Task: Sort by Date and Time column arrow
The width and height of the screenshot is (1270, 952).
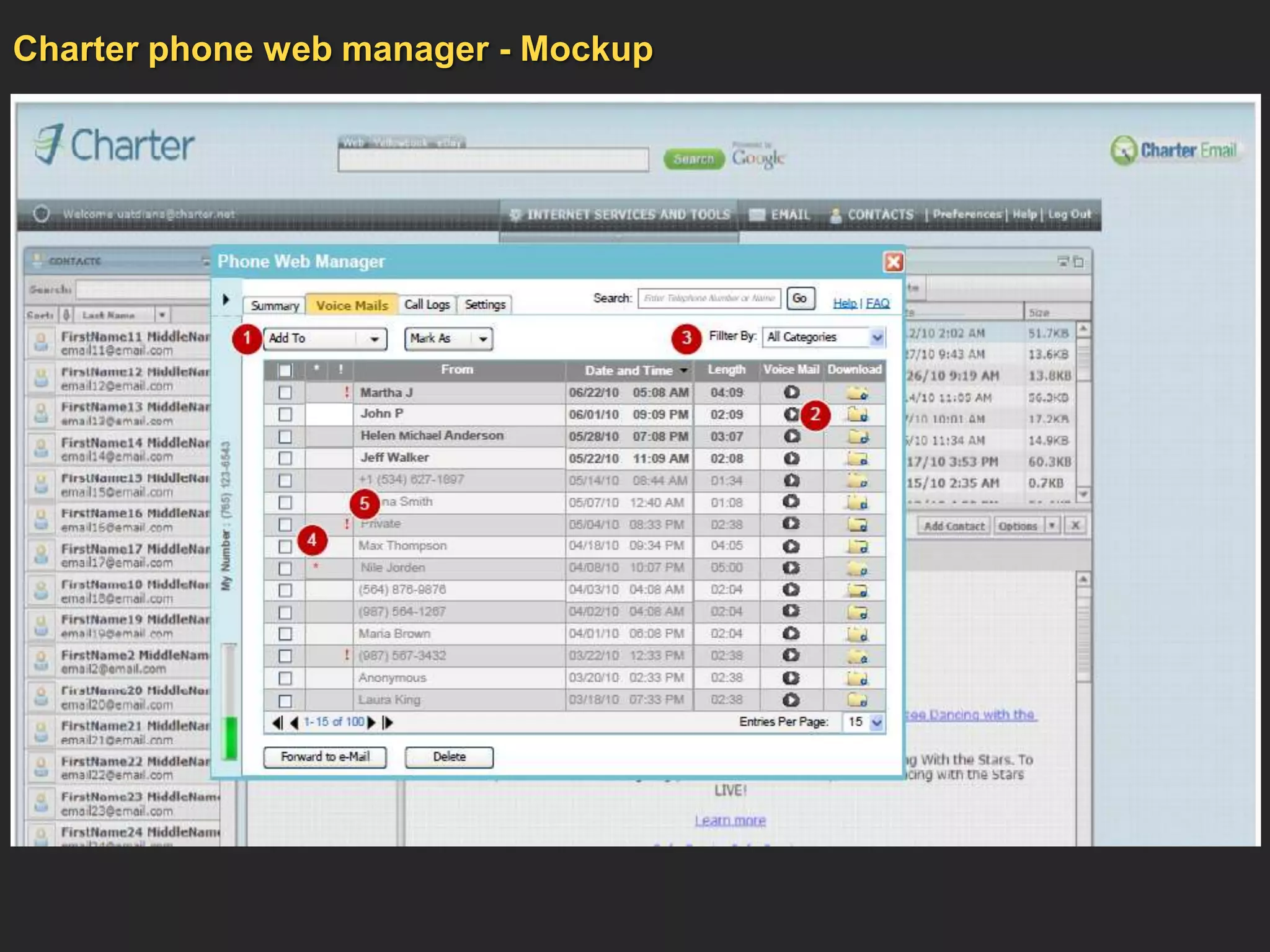Action: 683,371
